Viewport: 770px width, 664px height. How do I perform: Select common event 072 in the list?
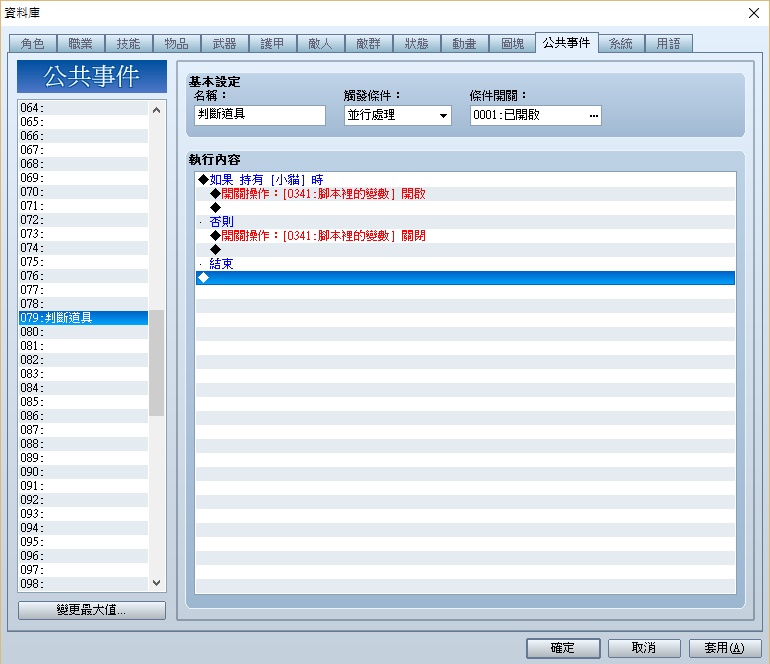tap(83, 220)
